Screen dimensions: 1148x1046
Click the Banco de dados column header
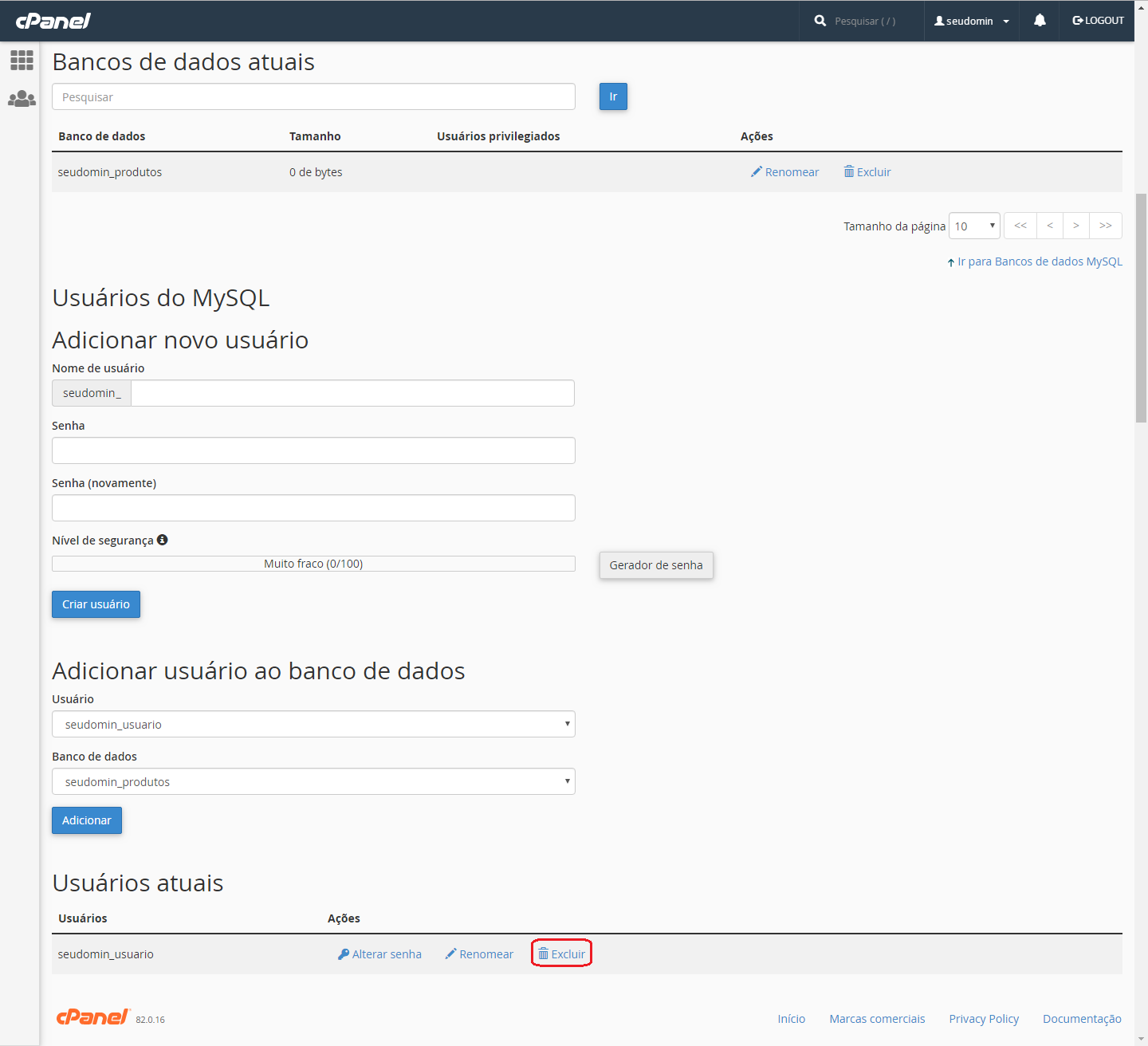pyautogui.click(x=101, y=136)
